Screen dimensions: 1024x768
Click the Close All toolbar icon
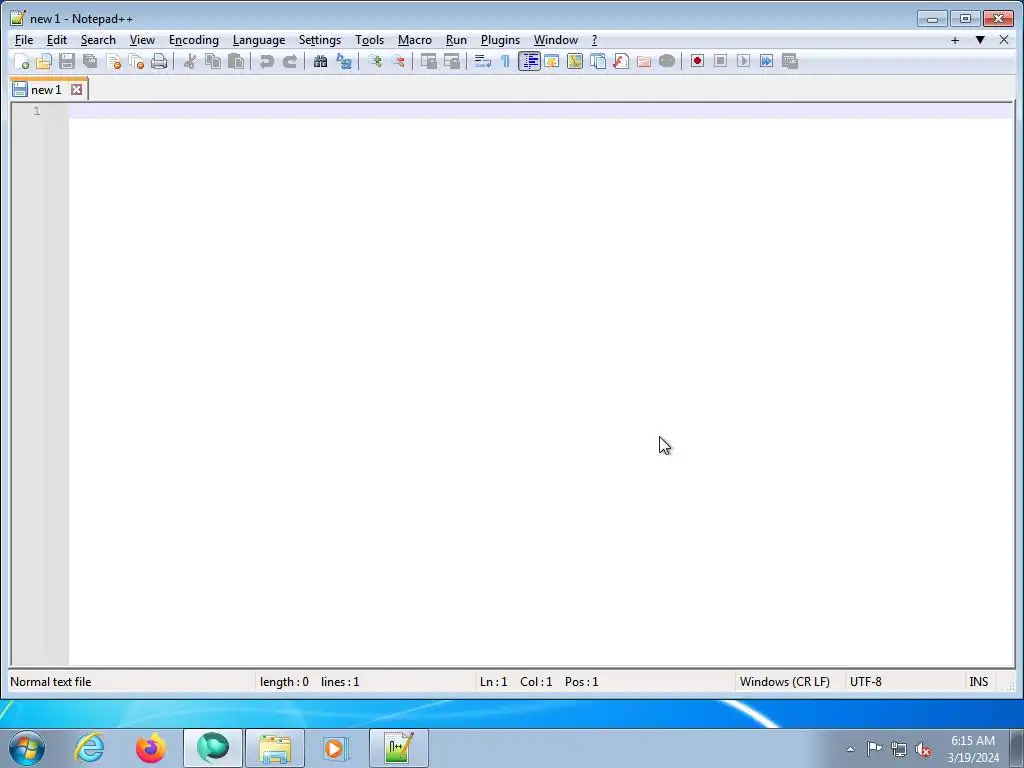[136, 61]
